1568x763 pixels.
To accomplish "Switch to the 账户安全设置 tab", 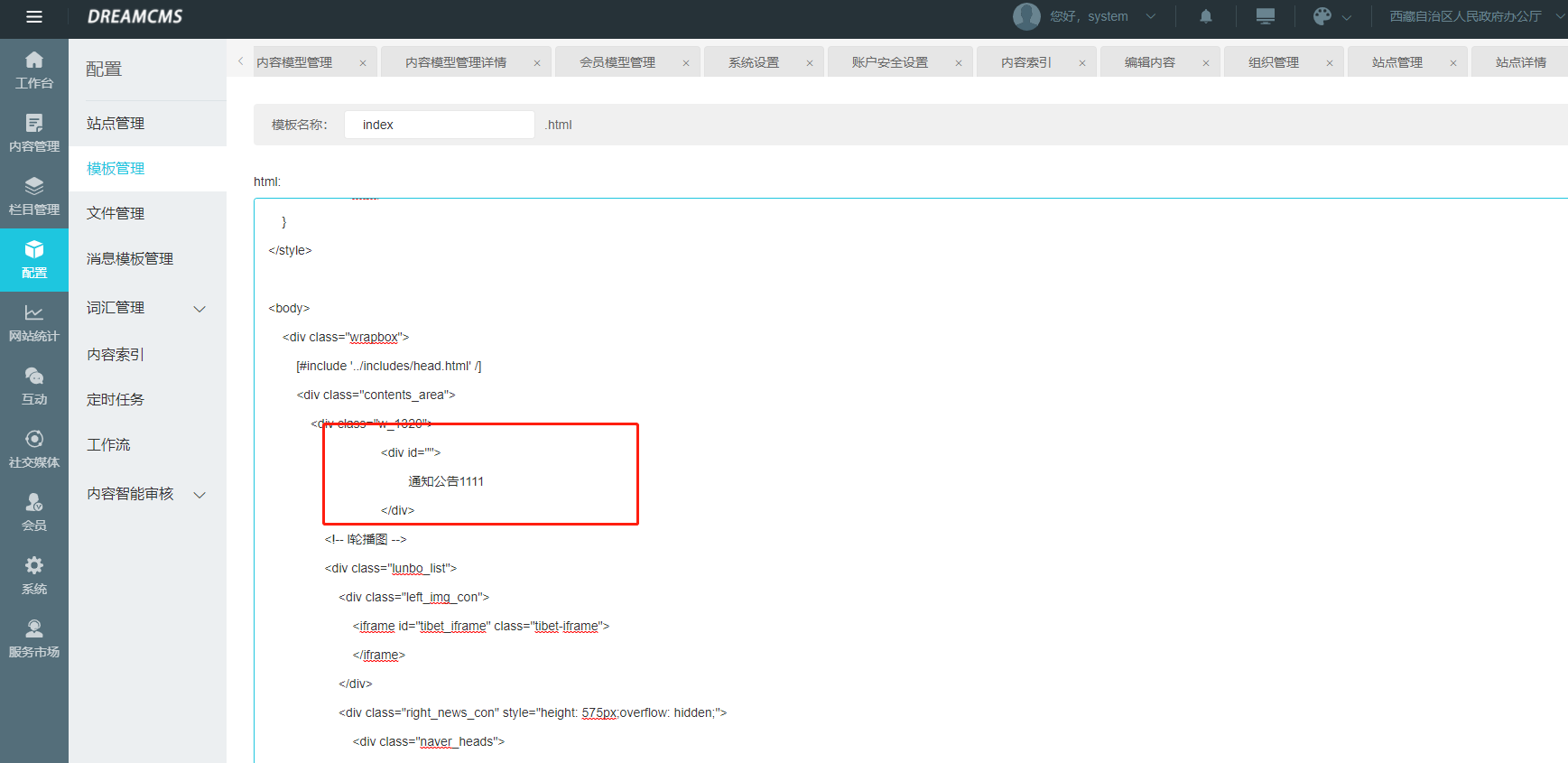I will coord(890,62).
